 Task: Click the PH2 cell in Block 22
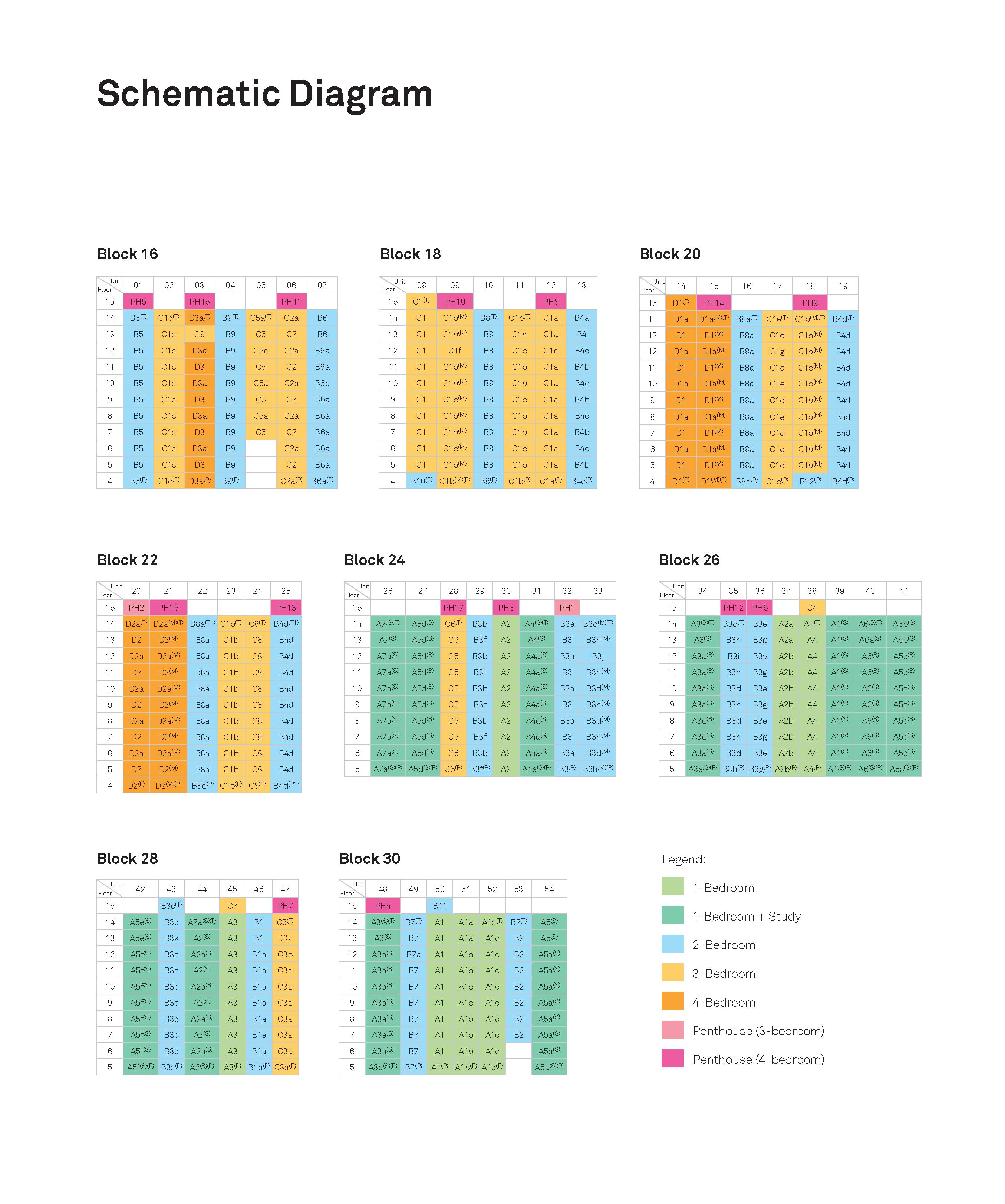pos(136,607)
